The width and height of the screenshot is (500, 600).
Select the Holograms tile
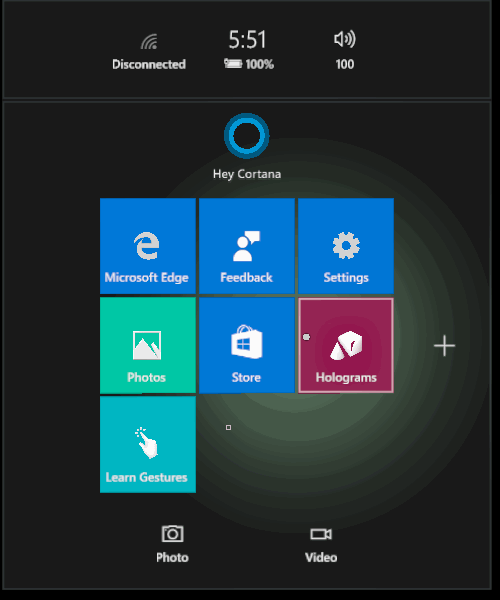point(346,345)
